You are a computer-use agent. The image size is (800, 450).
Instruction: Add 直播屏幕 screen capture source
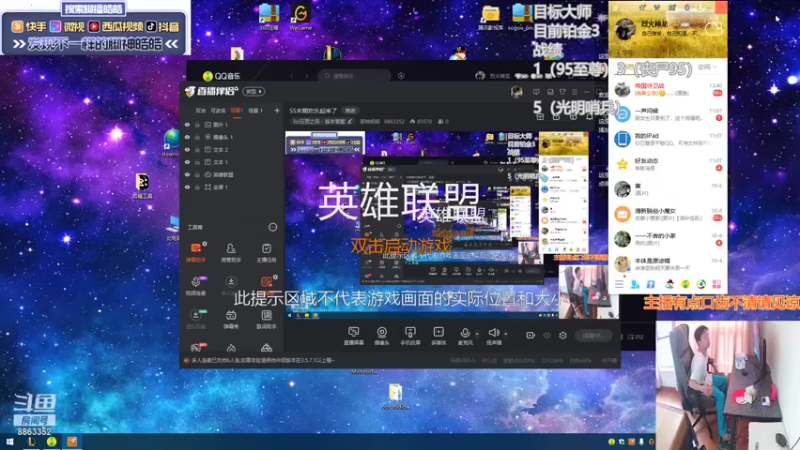[354, 336]
